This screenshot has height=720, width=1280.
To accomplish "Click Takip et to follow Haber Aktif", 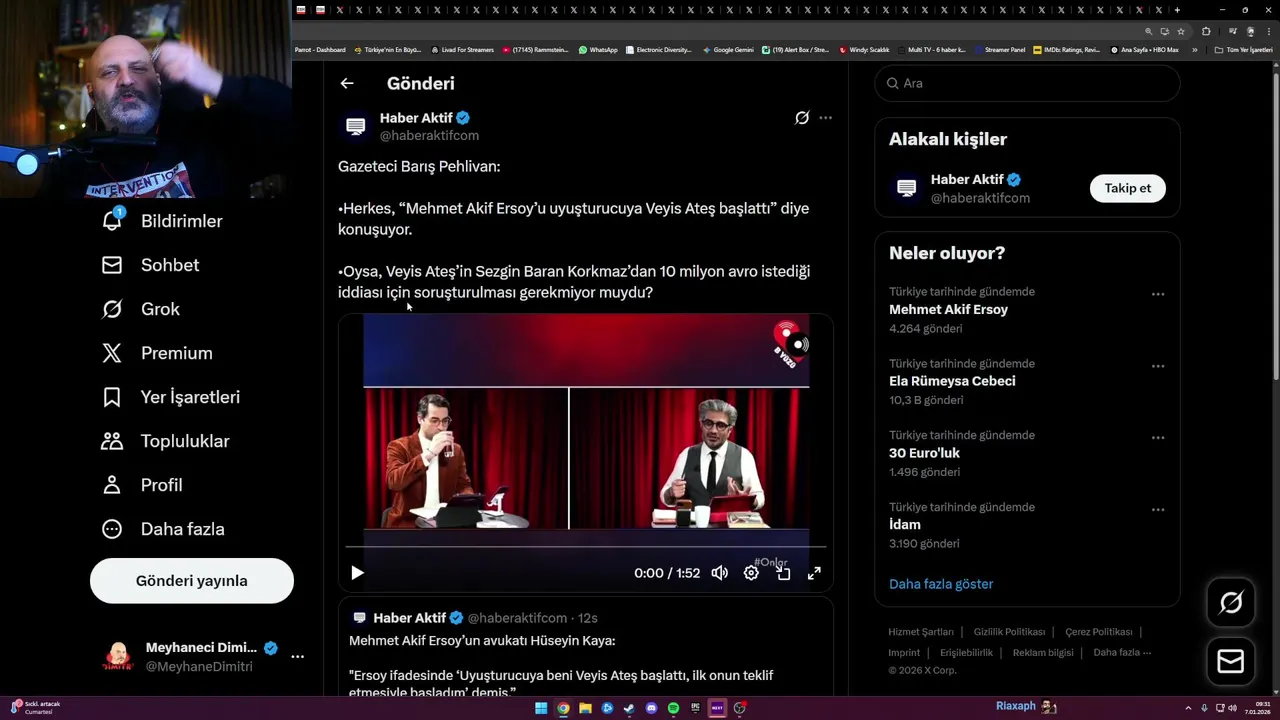I will 1127,188.
